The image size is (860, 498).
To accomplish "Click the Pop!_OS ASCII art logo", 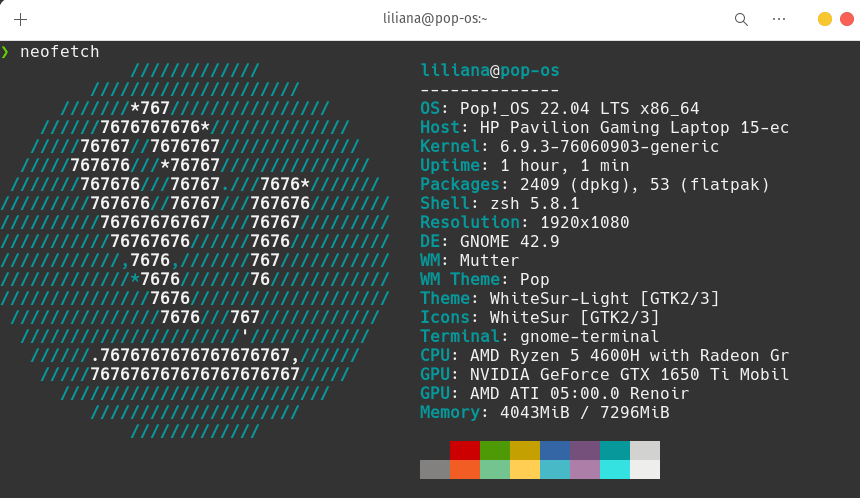I will tap(195, 251).
